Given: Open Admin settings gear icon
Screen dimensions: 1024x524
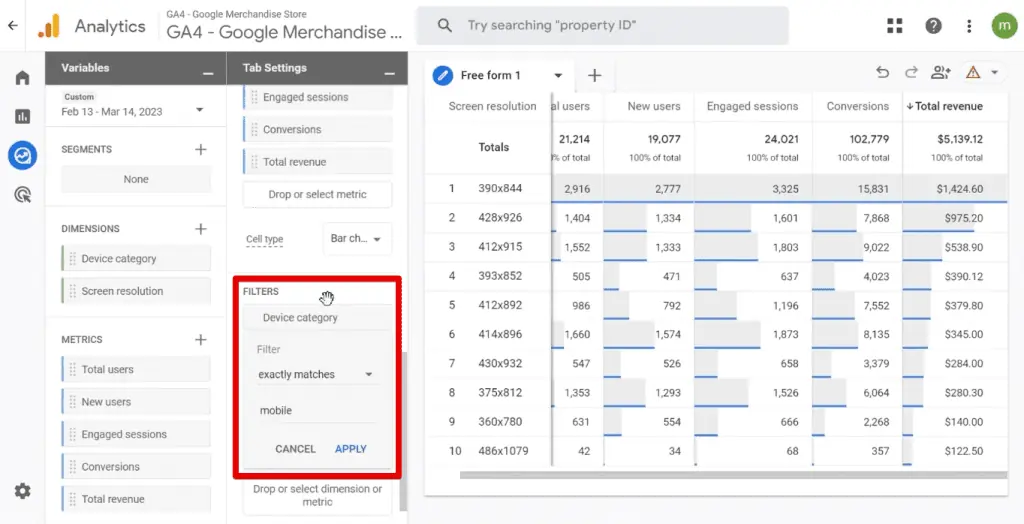Looking at the screenshot, I should tap(22, 491).
